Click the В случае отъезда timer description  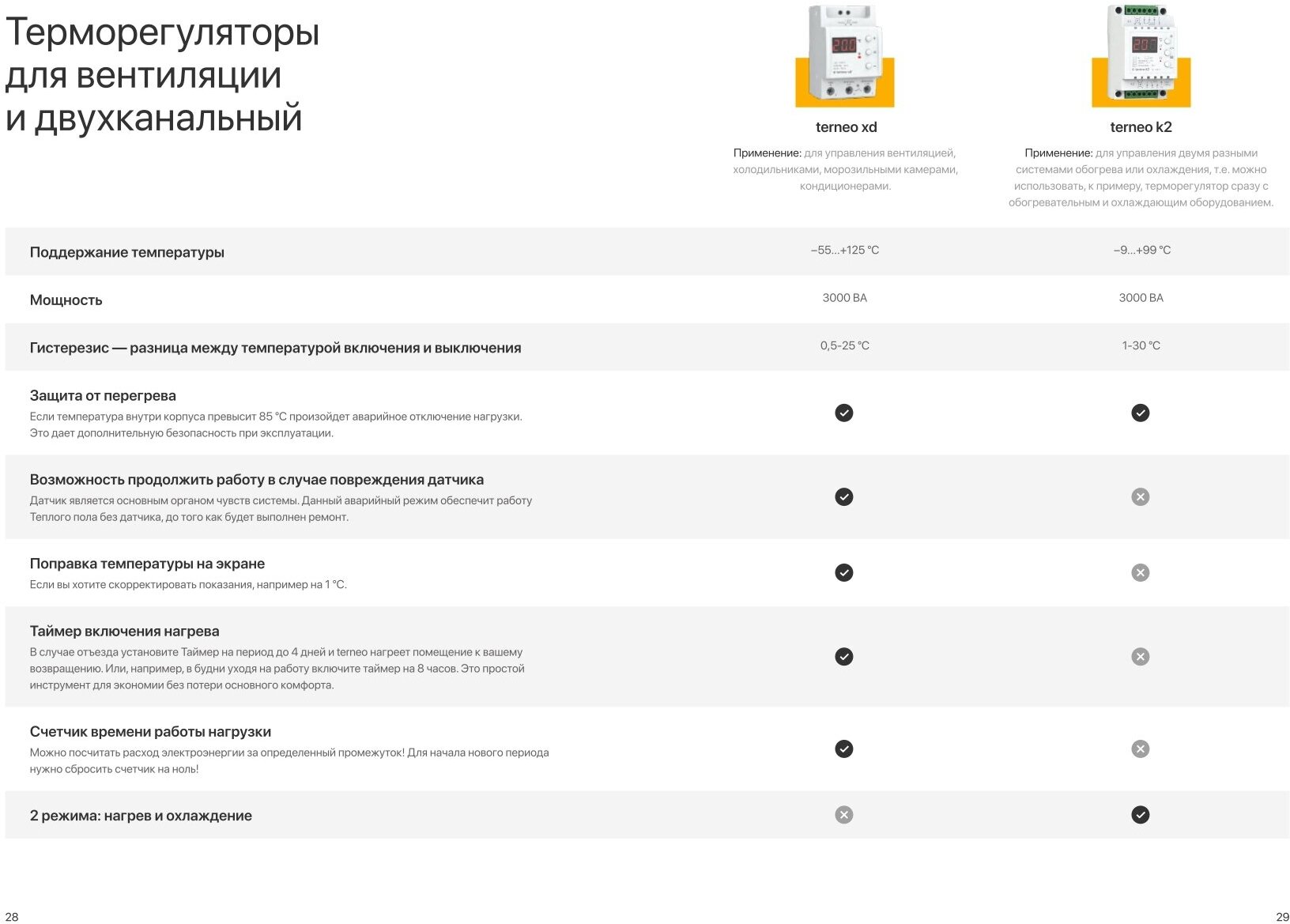tap(277, 669)
